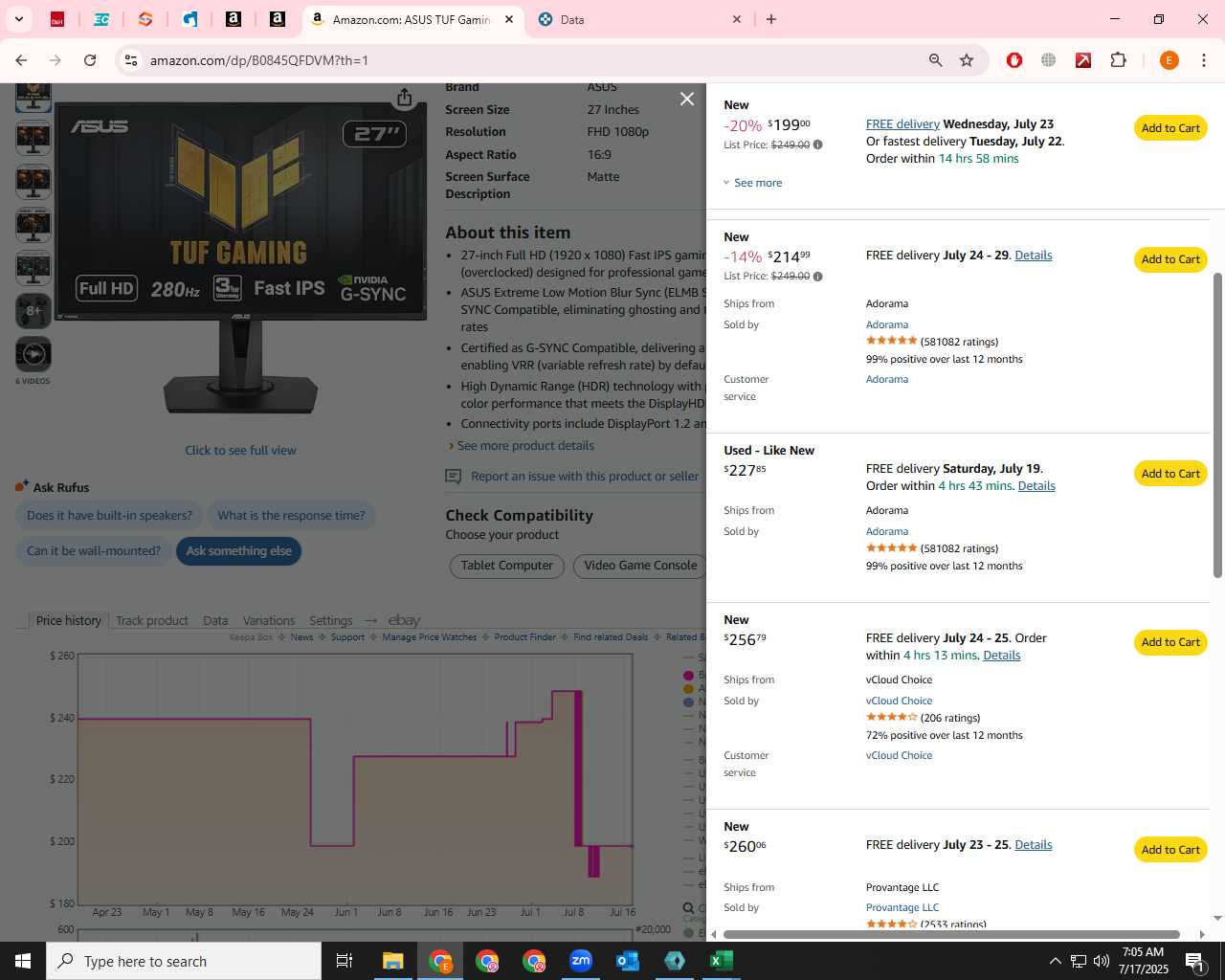Screen dimensions: 1225x980
Task: Add the Used - Like New $227.85 to cart
Action: point(1170,474)
